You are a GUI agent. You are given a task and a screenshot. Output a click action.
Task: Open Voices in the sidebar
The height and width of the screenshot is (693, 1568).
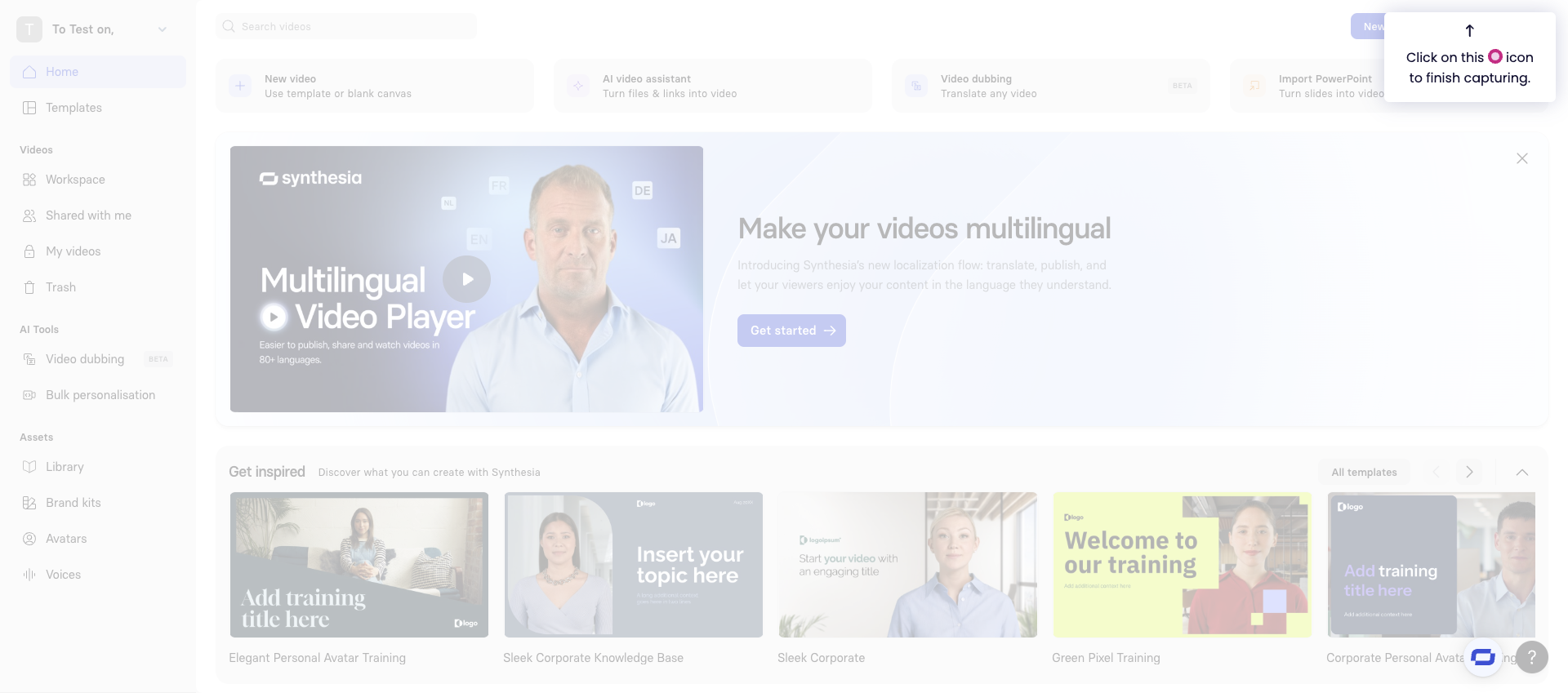coord(98,575)
